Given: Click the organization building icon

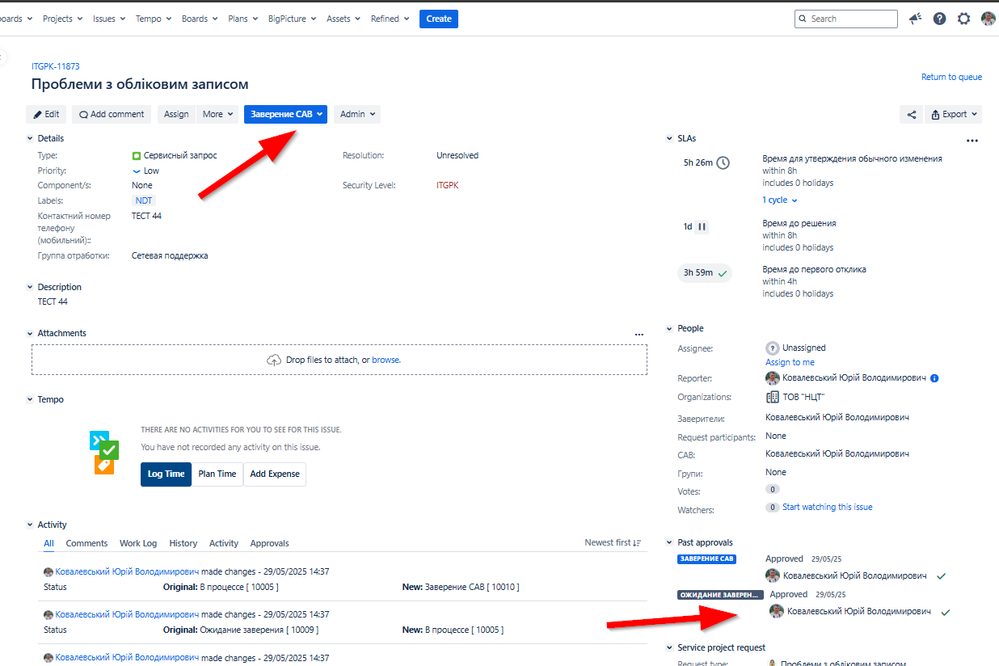Looking at the screenshot, I should [x=772, y=397].
